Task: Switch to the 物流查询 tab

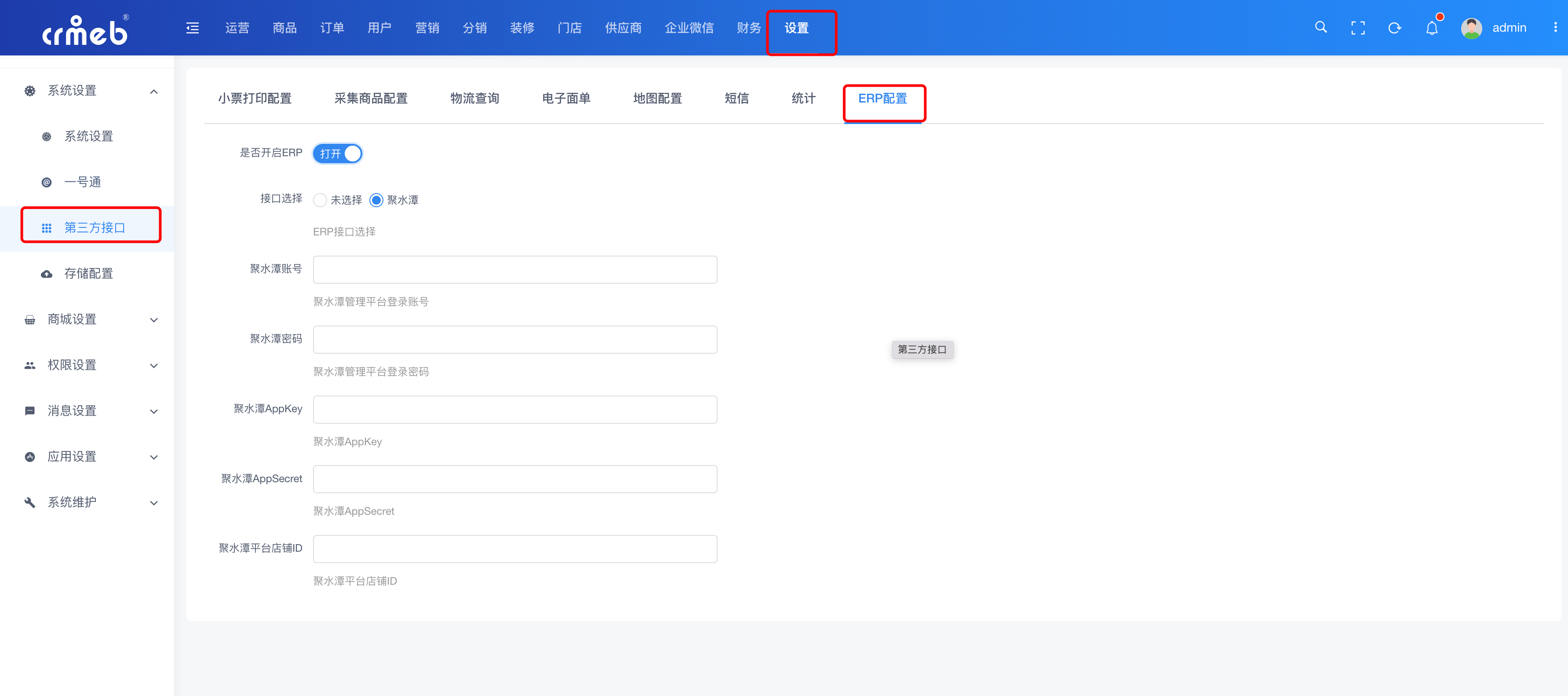Action: pos(475,99)
